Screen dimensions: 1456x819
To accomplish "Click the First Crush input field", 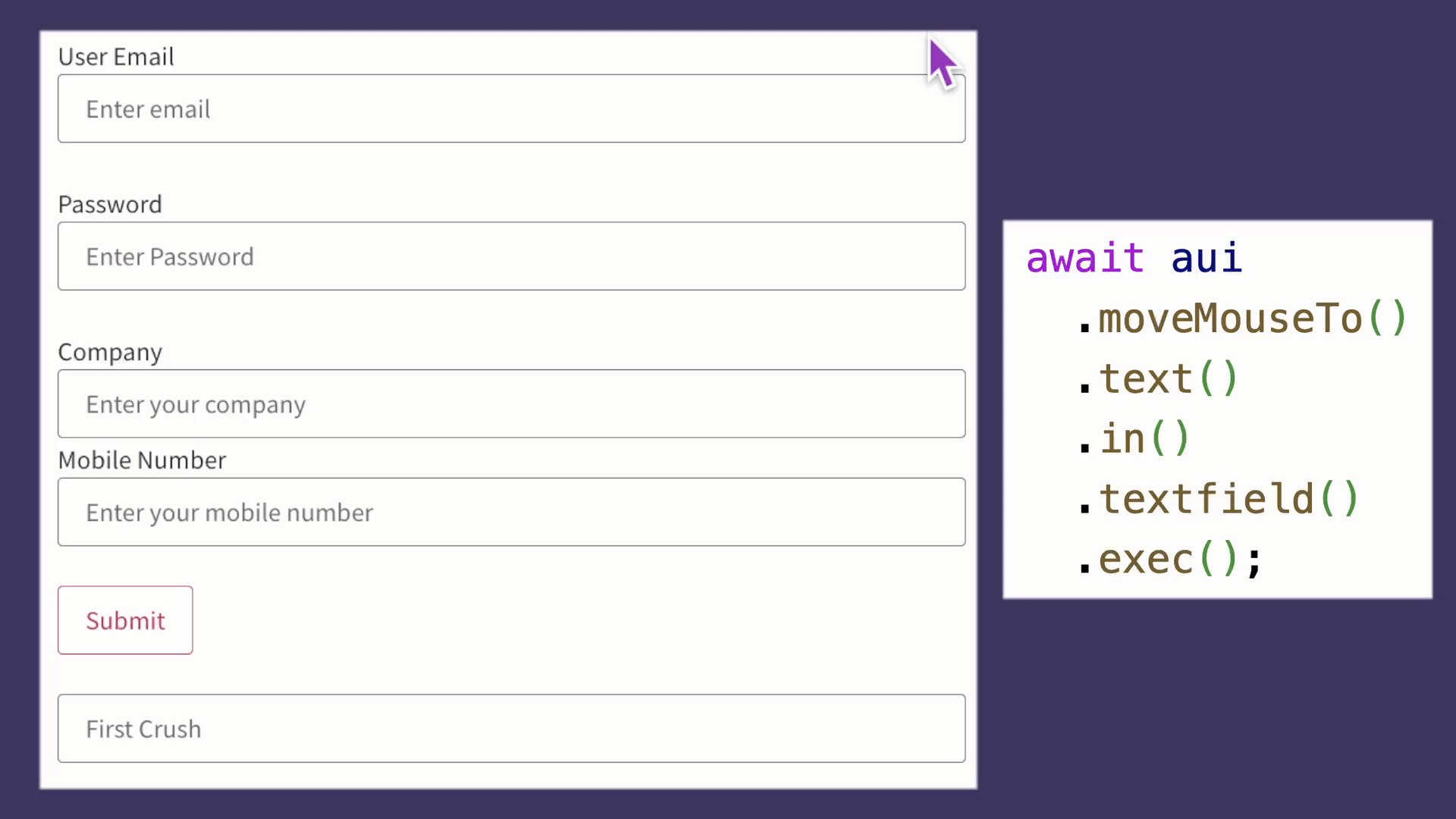I will tap(511, 728).
